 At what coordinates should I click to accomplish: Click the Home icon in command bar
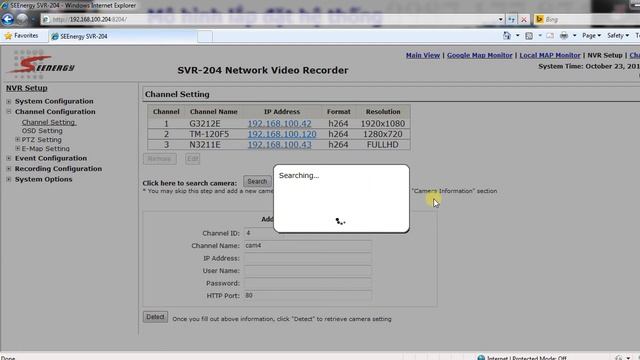coord(507,36)
